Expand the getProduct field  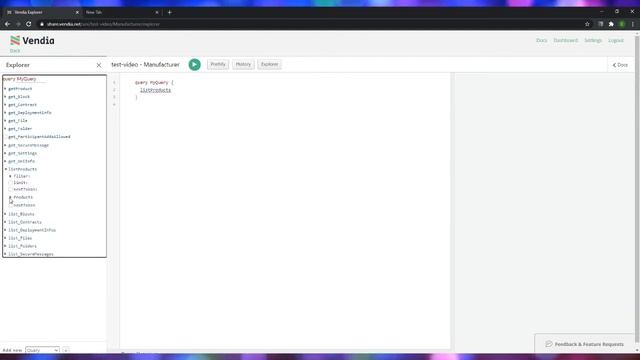pos(5,89)
